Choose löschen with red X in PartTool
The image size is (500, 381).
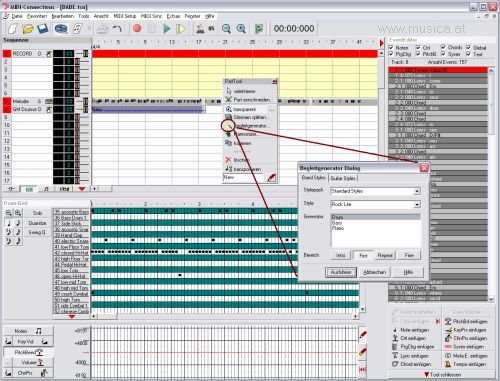pos(237,160)
